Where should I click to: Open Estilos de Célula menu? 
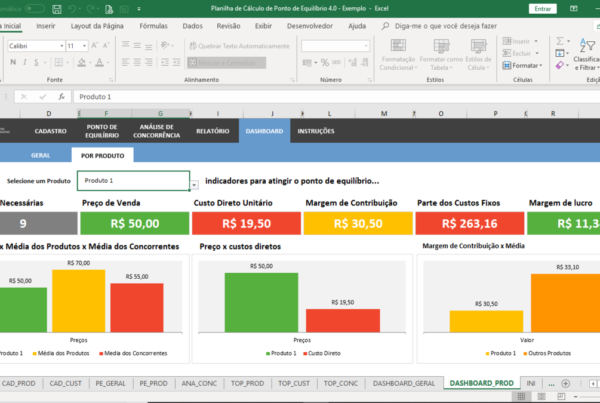point(478,54)
